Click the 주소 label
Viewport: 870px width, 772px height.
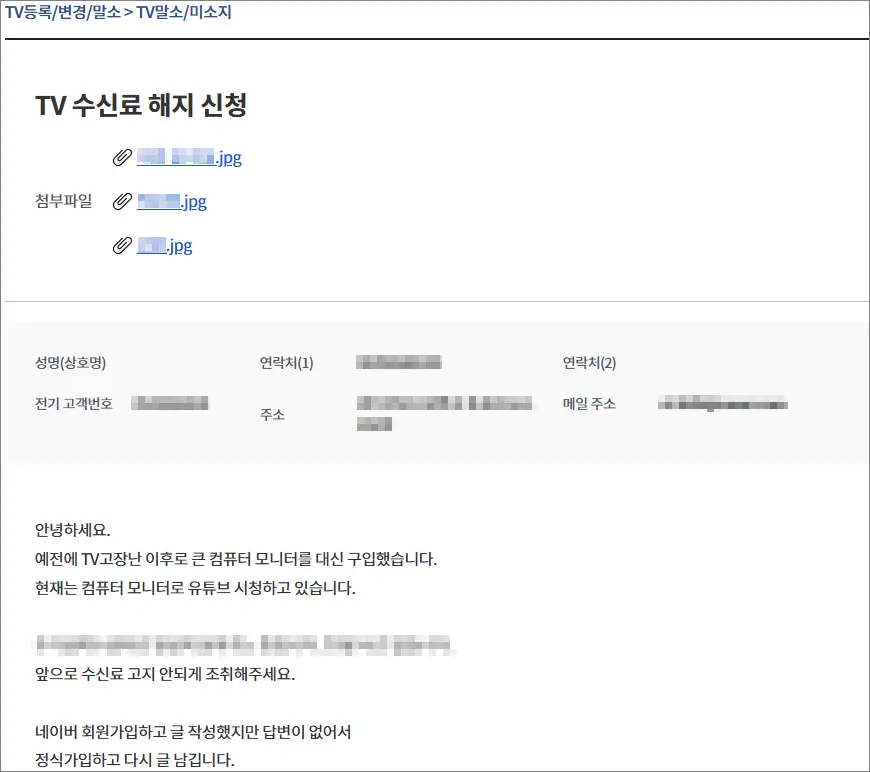tap(272, 415)
